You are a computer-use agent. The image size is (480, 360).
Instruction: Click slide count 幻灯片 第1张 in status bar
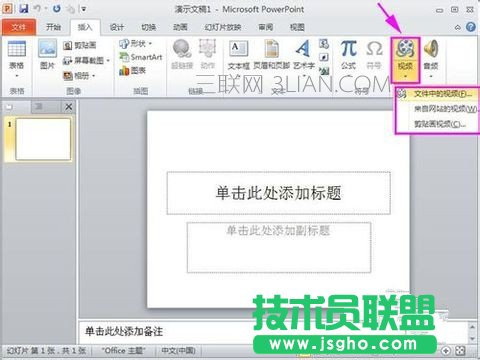pos(46,351)
